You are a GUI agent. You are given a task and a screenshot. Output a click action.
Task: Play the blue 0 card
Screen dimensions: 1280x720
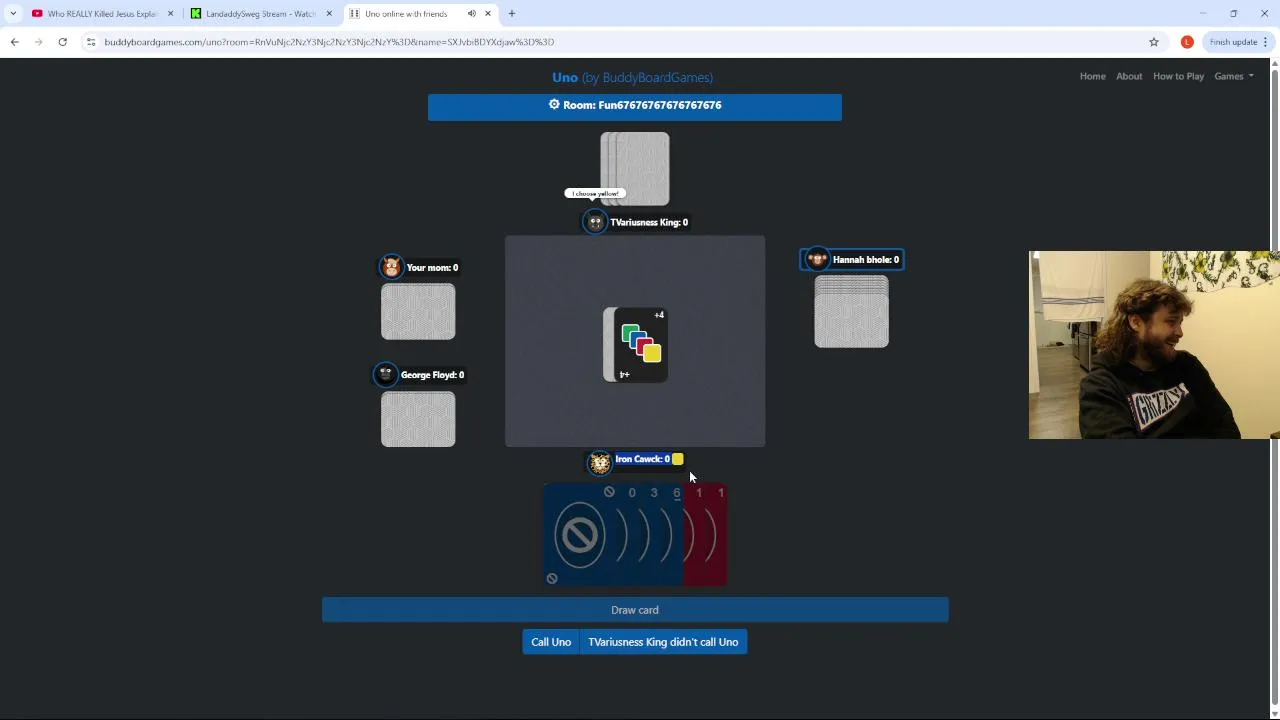[631, 535]
